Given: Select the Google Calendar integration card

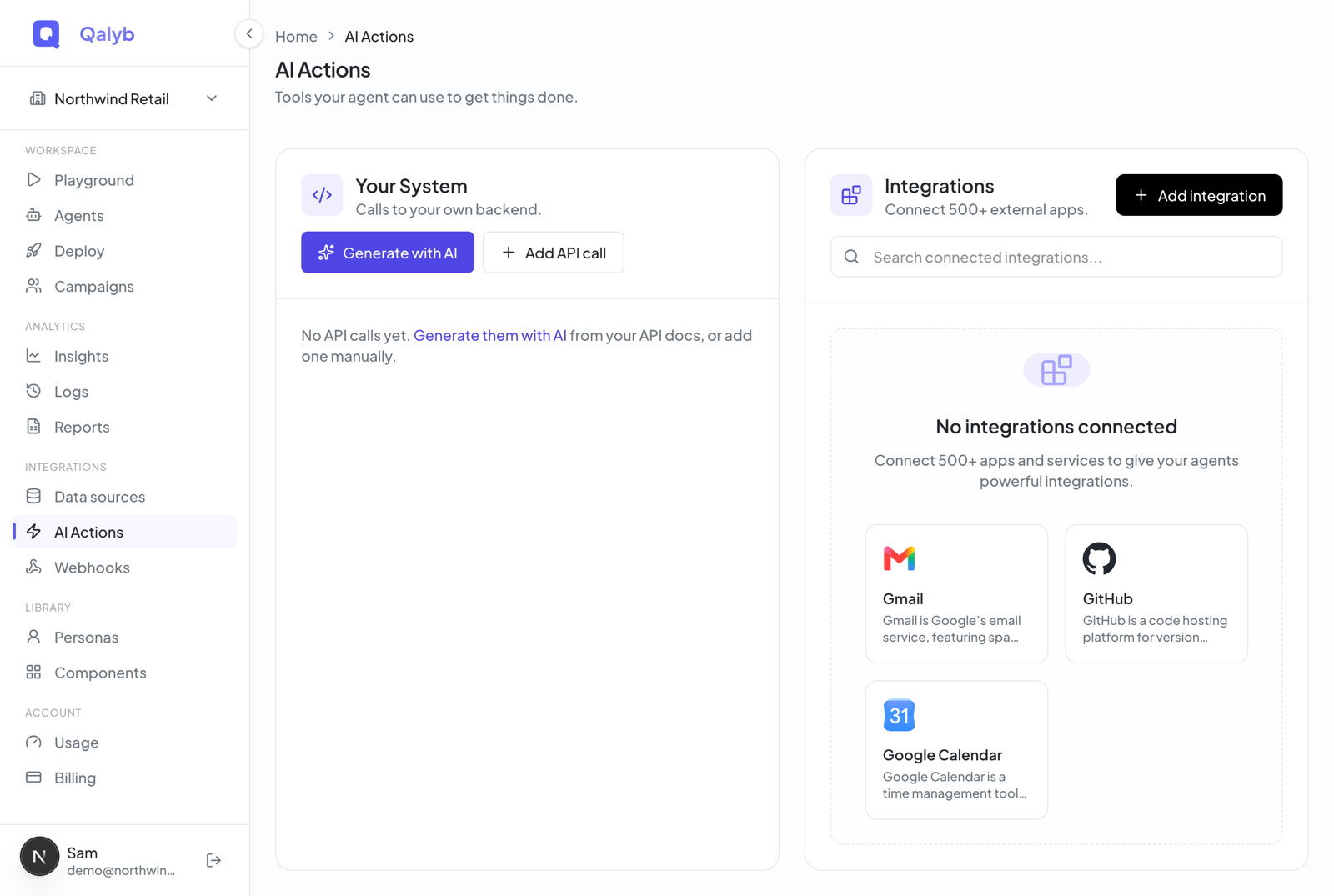Looking at the screenshot, I should pyautogui.click(x=956, y=750).
